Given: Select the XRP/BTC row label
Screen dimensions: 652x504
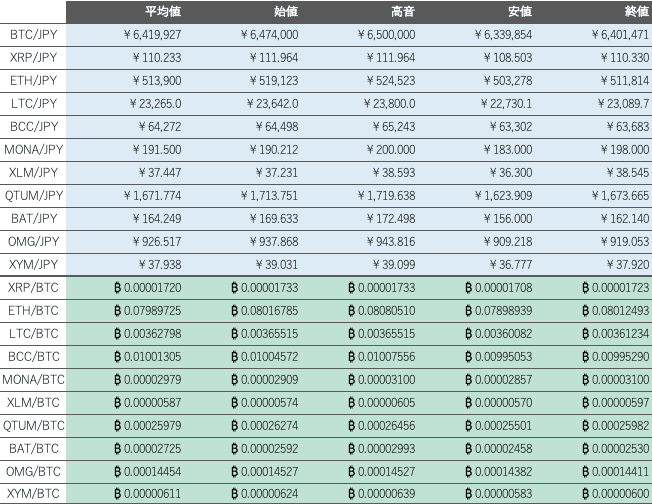Looking at the screenshot, I should pos(33,287).
